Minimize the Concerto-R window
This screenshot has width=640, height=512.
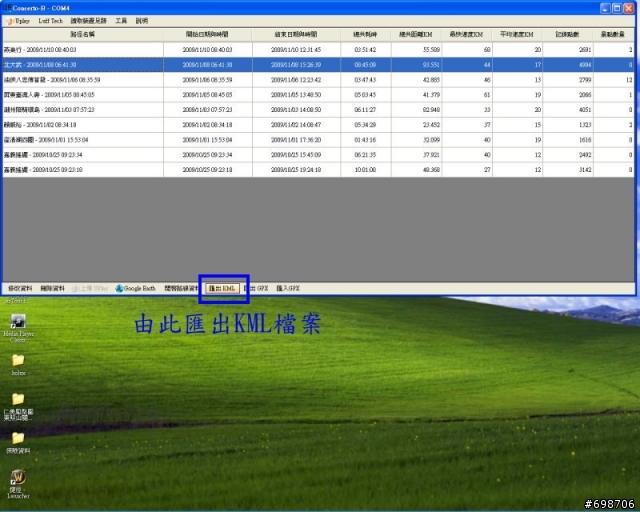(606, 8)
